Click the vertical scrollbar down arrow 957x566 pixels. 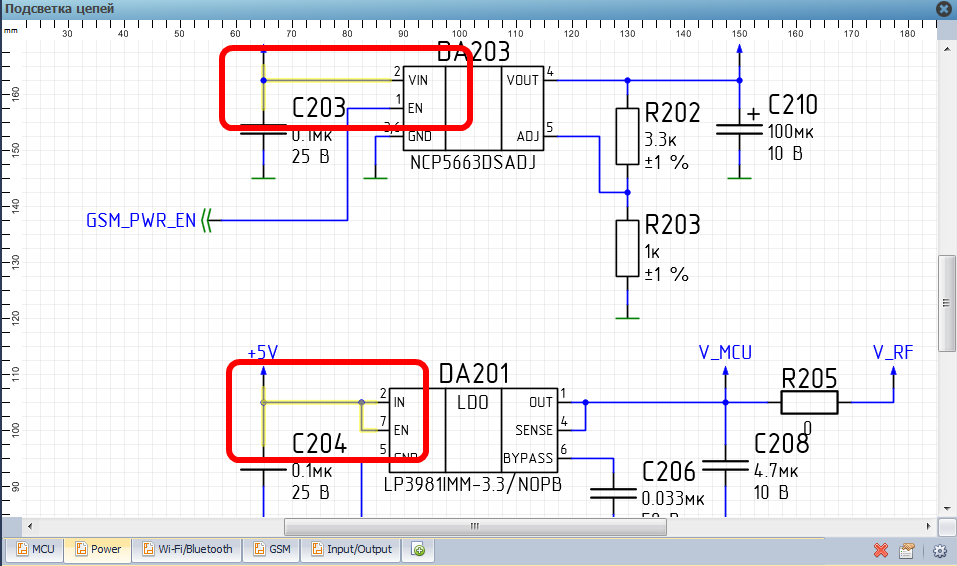[947, 508]
